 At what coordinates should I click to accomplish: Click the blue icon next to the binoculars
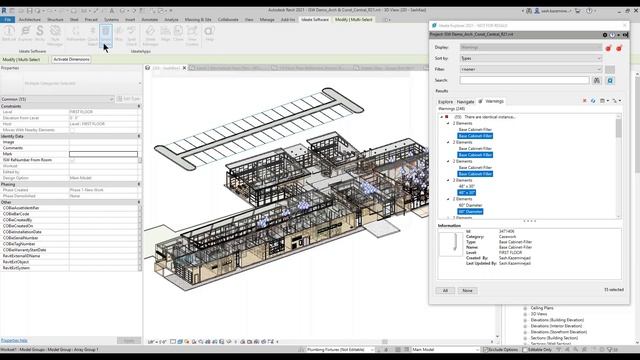[610, 81]
